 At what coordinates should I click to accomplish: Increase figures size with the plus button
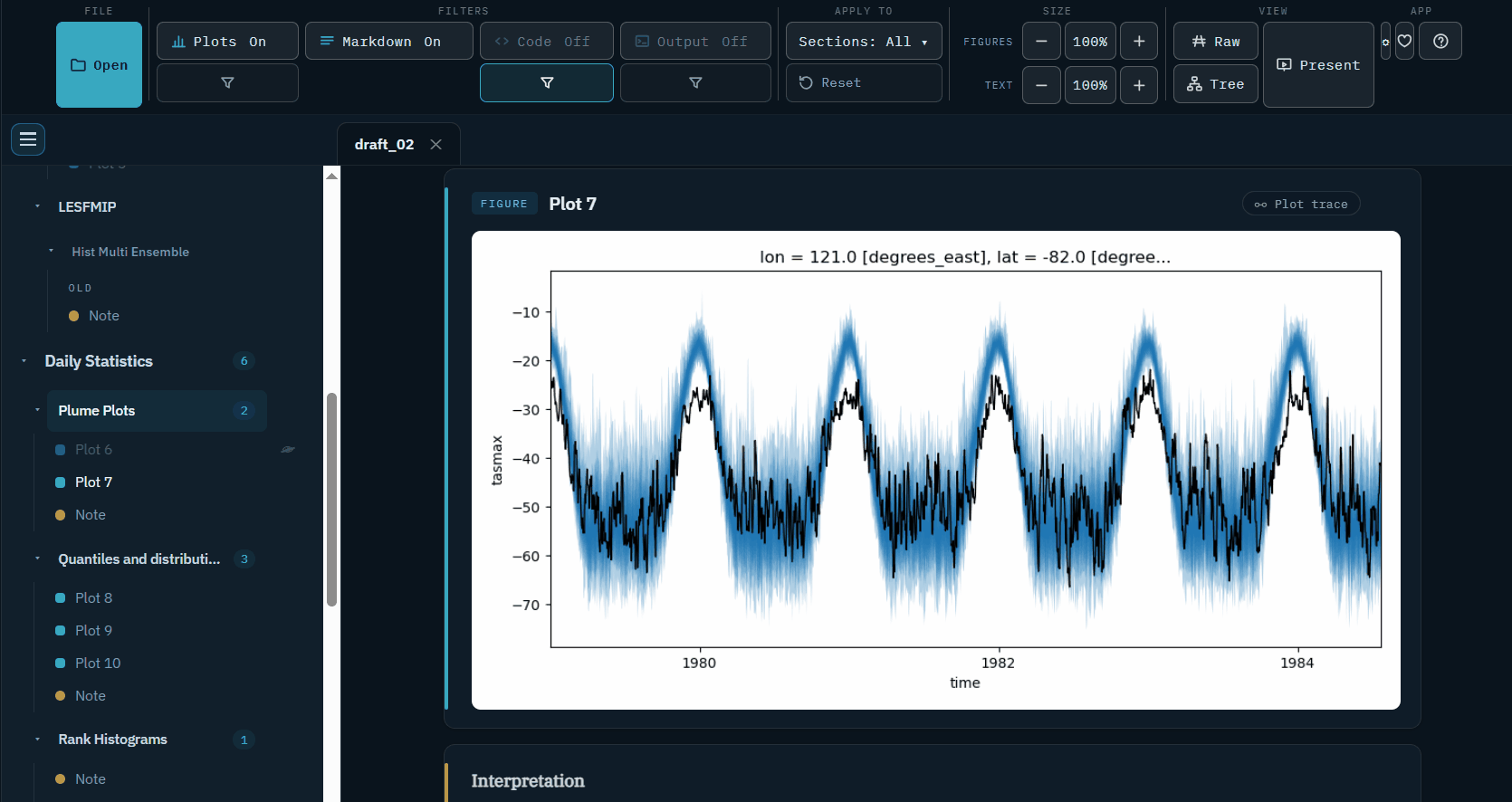[1139, 42]
